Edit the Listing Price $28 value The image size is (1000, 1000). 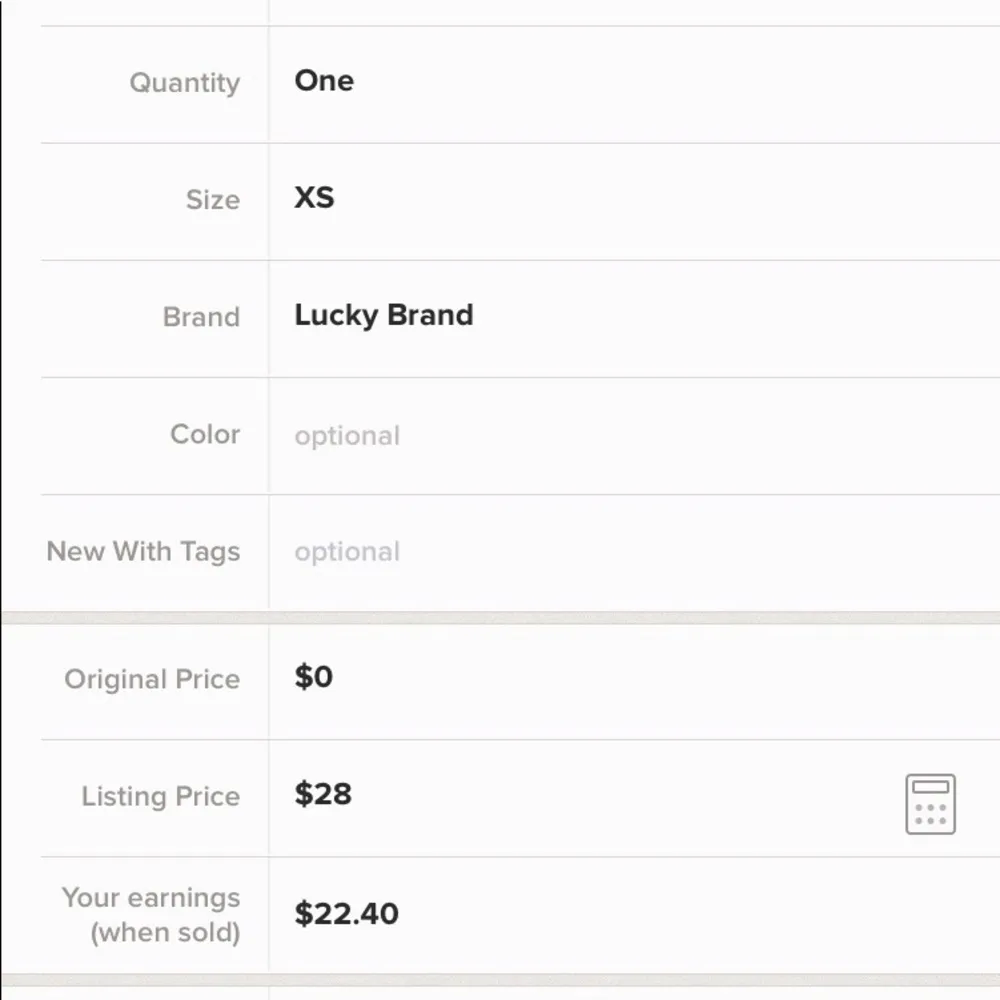pyautogui.click(x=323, y=795)
